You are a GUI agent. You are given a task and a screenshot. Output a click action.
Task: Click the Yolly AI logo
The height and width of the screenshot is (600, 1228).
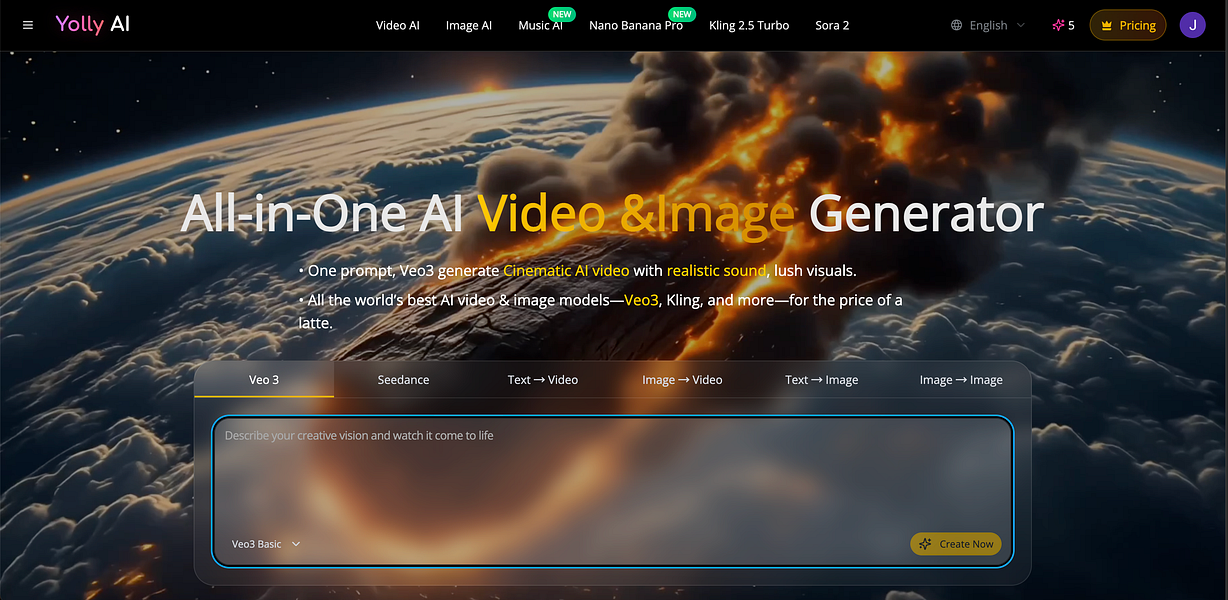click(93, 24)
